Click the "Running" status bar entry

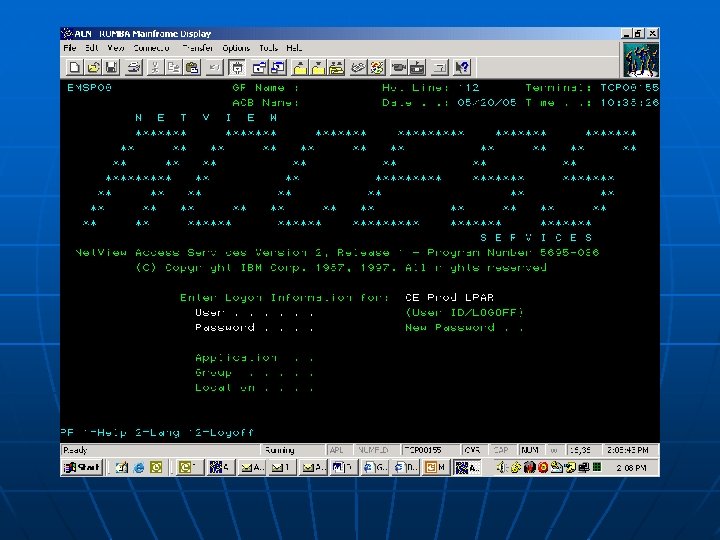pyautogui.click(x=279, y=450)
